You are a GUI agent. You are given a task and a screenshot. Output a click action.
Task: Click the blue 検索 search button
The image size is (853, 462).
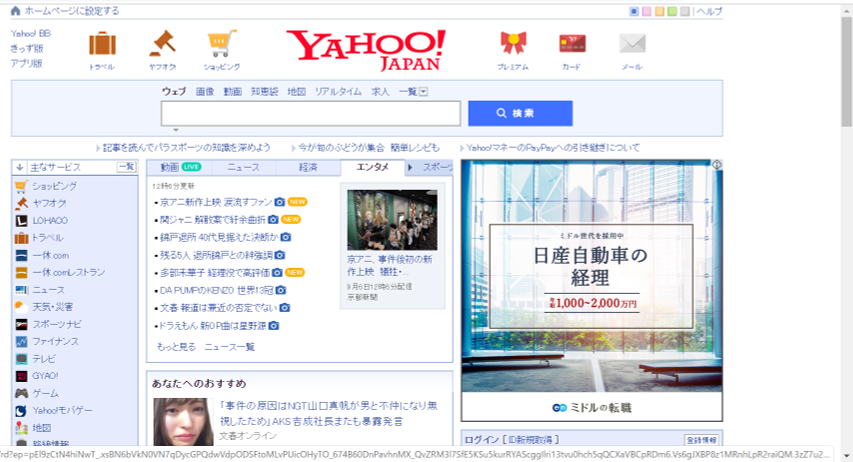520,113
